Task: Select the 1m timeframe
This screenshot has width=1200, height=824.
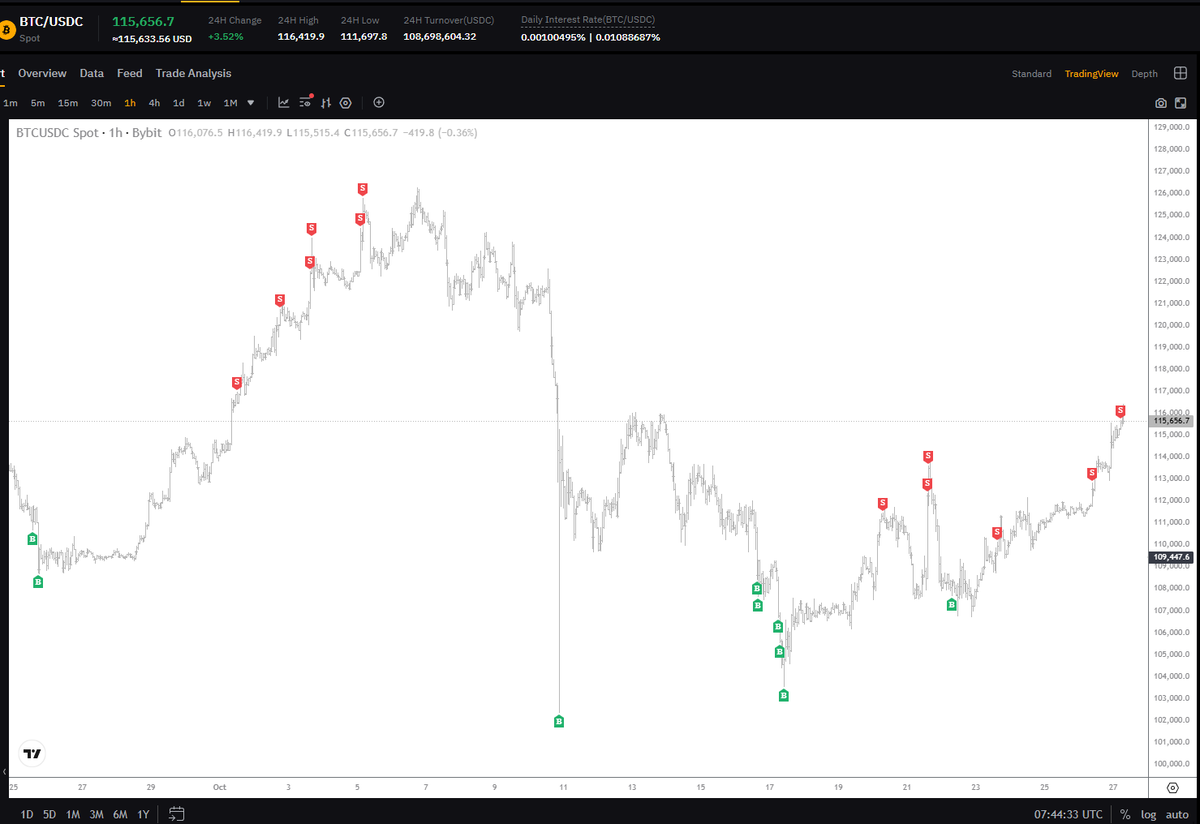Action: pyautogui.click(x=10, y=102)
